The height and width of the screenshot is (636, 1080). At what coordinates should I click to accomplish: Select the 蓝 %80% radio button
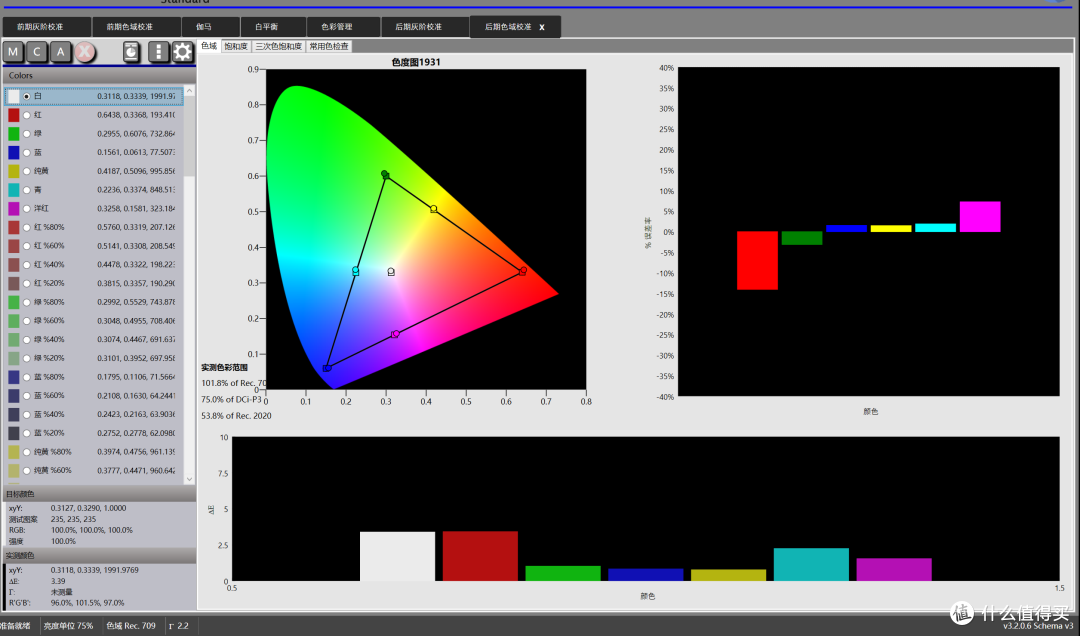click(27, 377)
